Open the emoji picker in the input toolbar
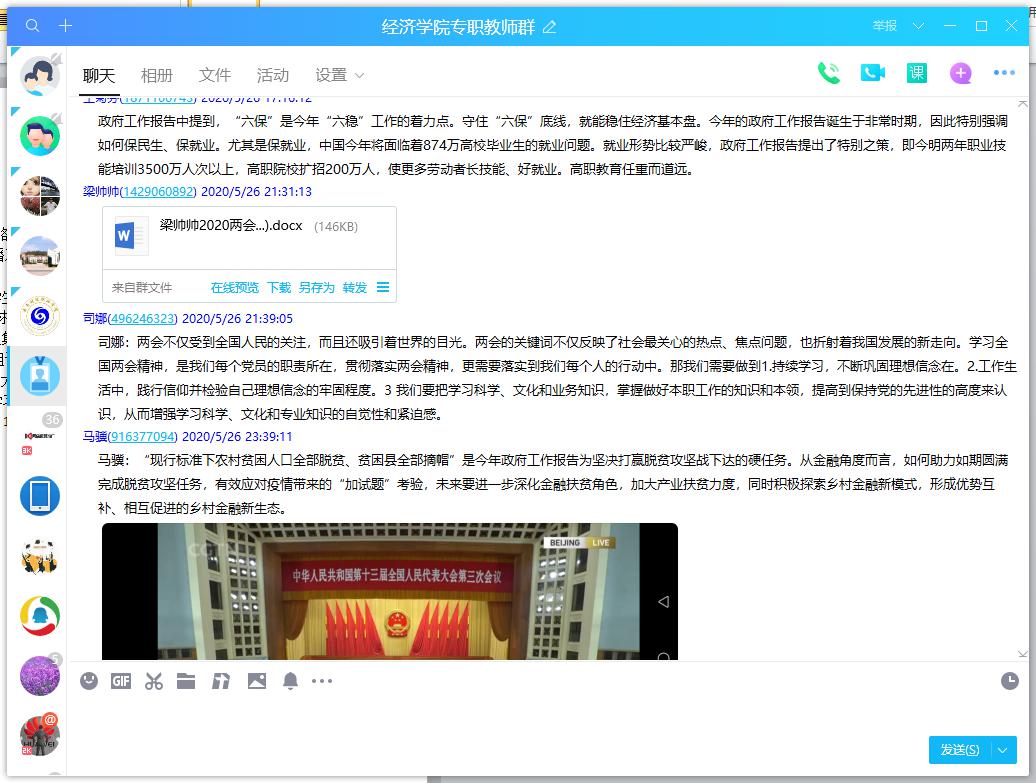 click(90, 681)
